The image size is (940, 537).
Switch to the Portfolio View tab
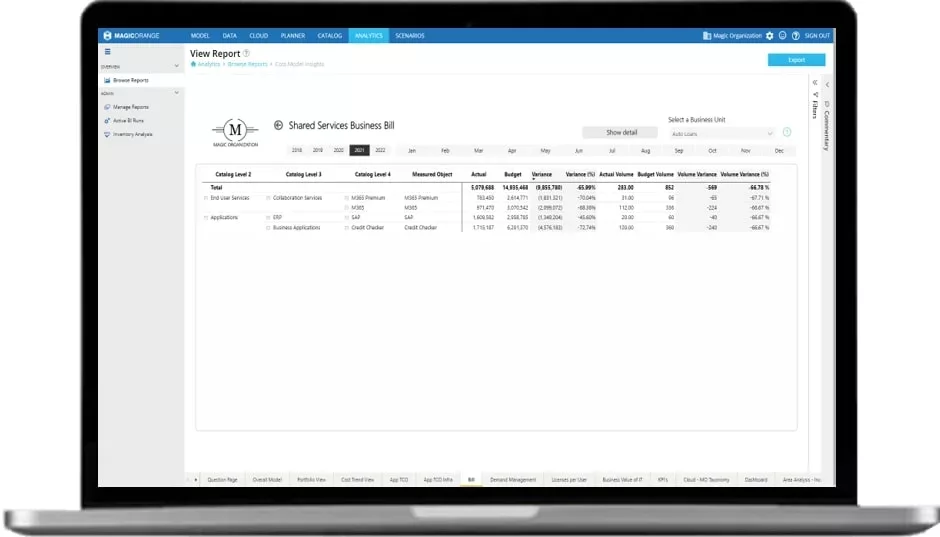[x=311, y=480]
